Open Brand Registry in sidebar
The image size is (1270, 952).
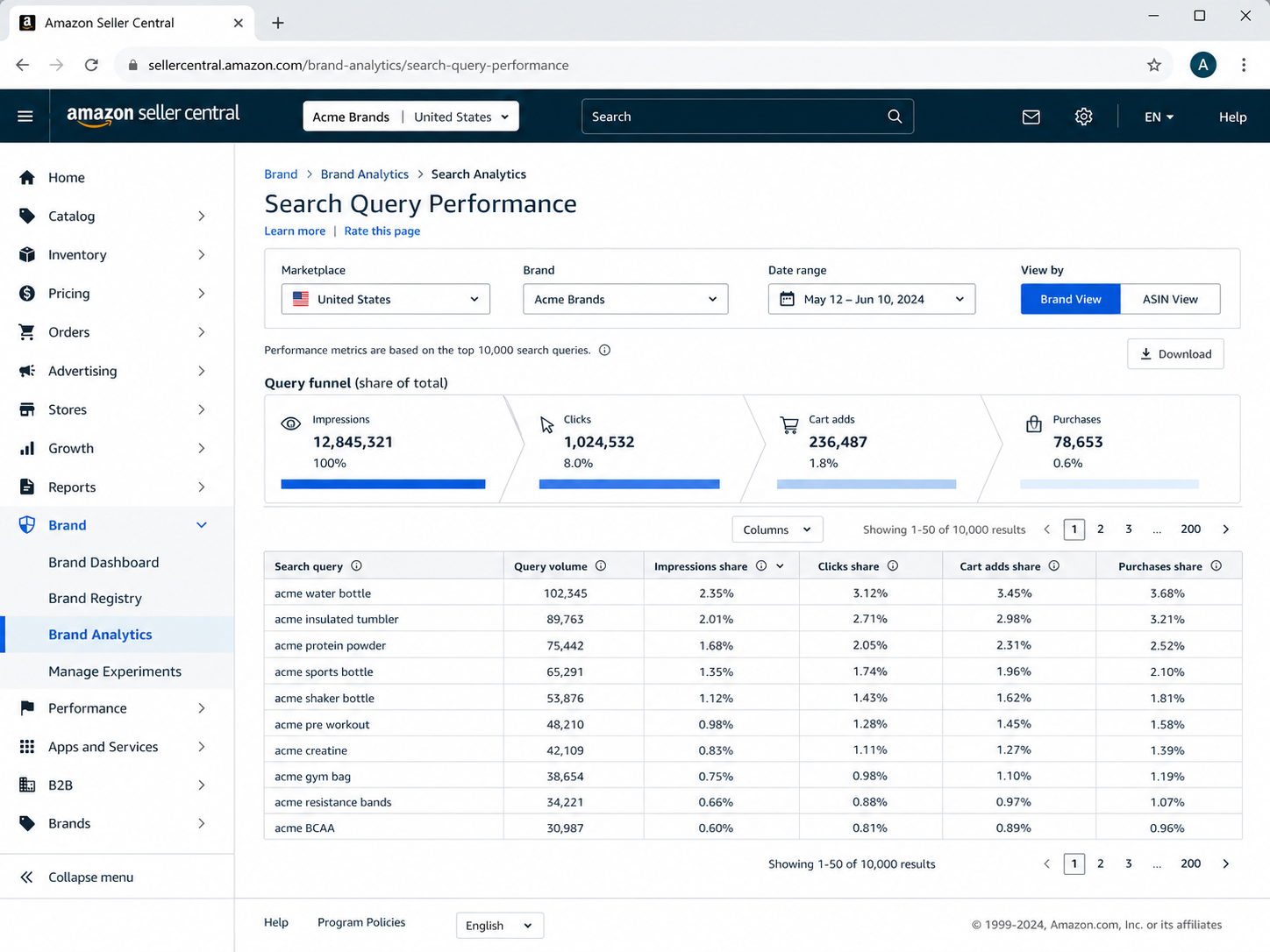(95, 599)
